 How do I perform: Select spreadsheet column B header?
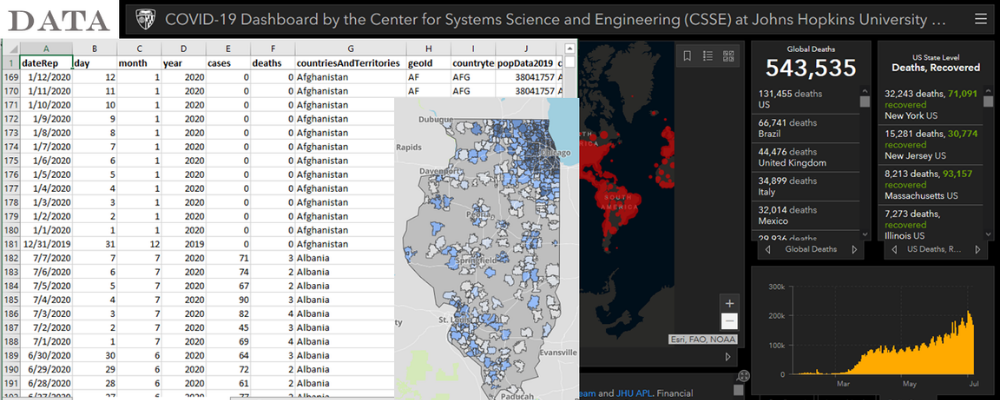pyautogui.click(x=94, y=48)
